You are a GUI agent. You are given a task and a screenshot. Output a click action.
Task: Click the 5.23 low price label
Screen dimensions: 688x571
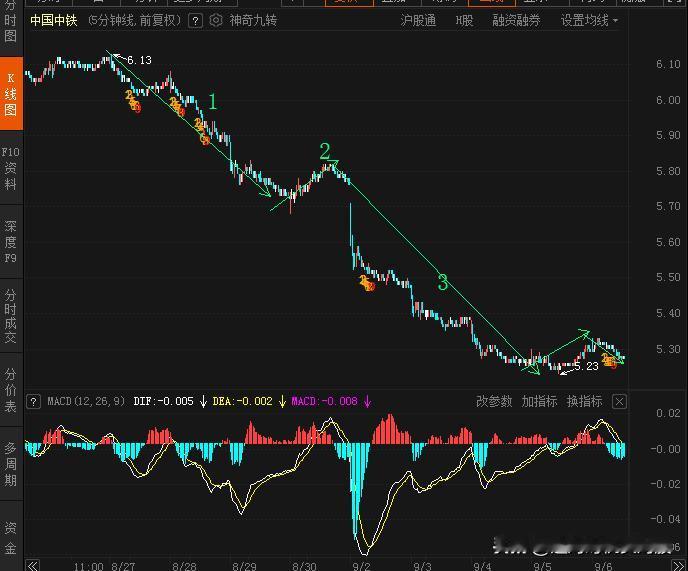coord(586,366)
